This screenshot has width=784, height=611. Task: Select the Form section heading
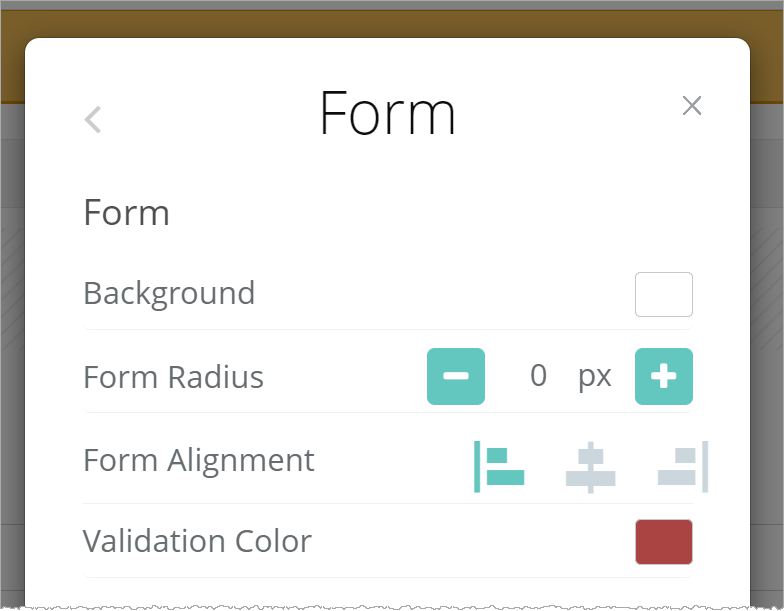126,213
